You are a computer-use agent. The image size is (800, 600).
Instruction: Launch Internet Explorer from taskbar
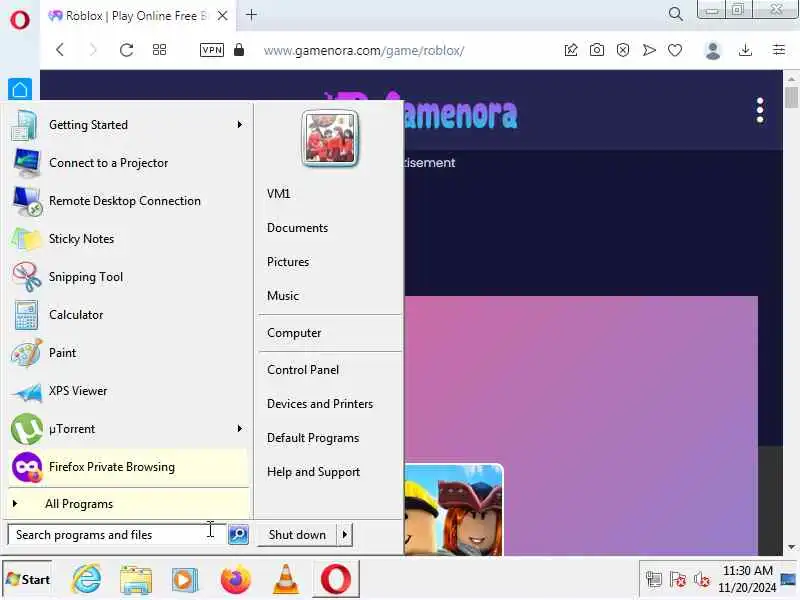(x=86, y=579)
